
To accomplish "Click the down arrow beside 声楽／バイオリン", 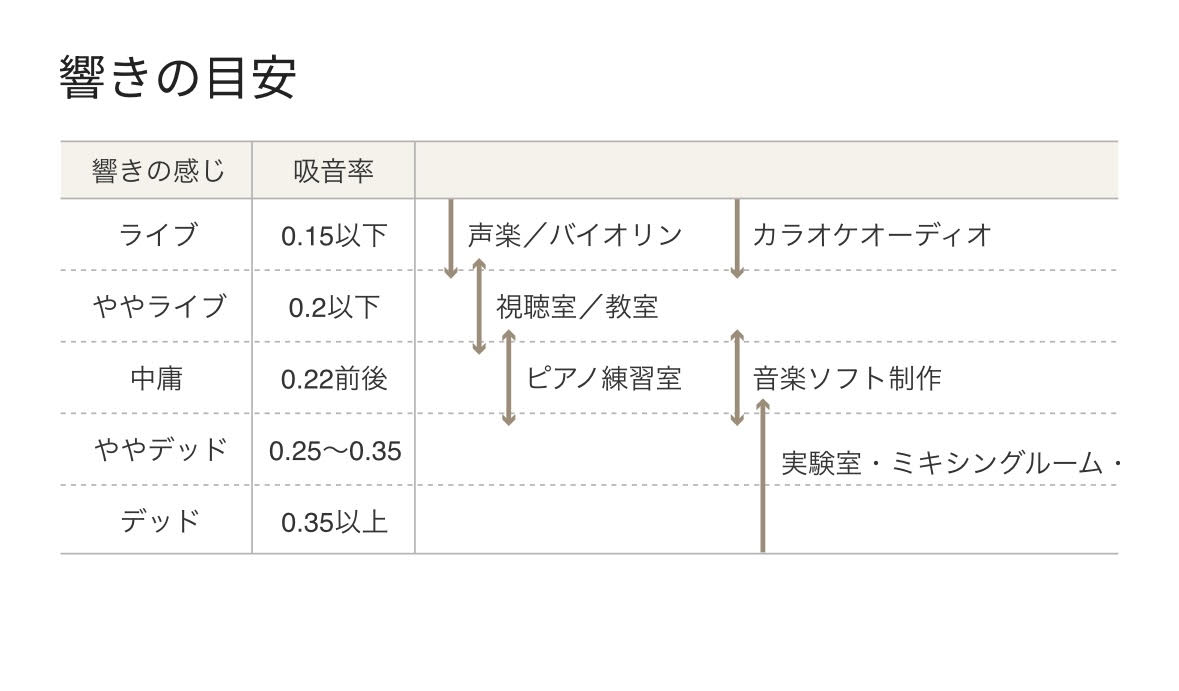I will pos(450,238).
